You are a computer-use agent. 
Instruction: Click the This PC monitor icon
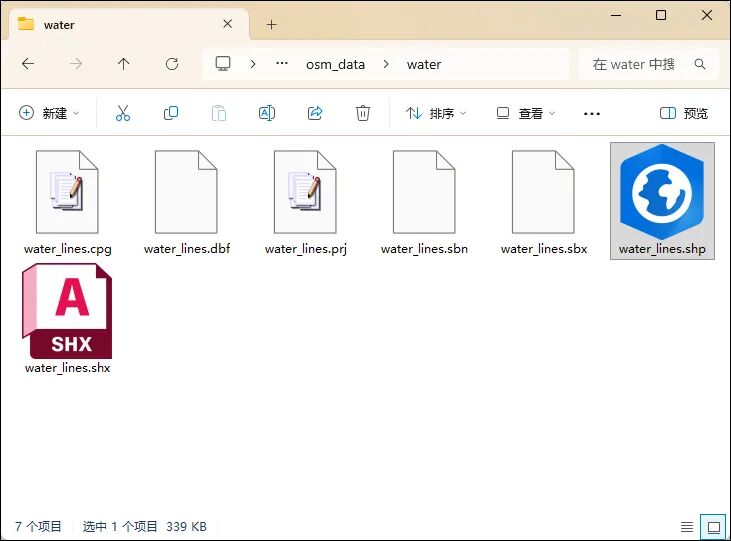223,64
